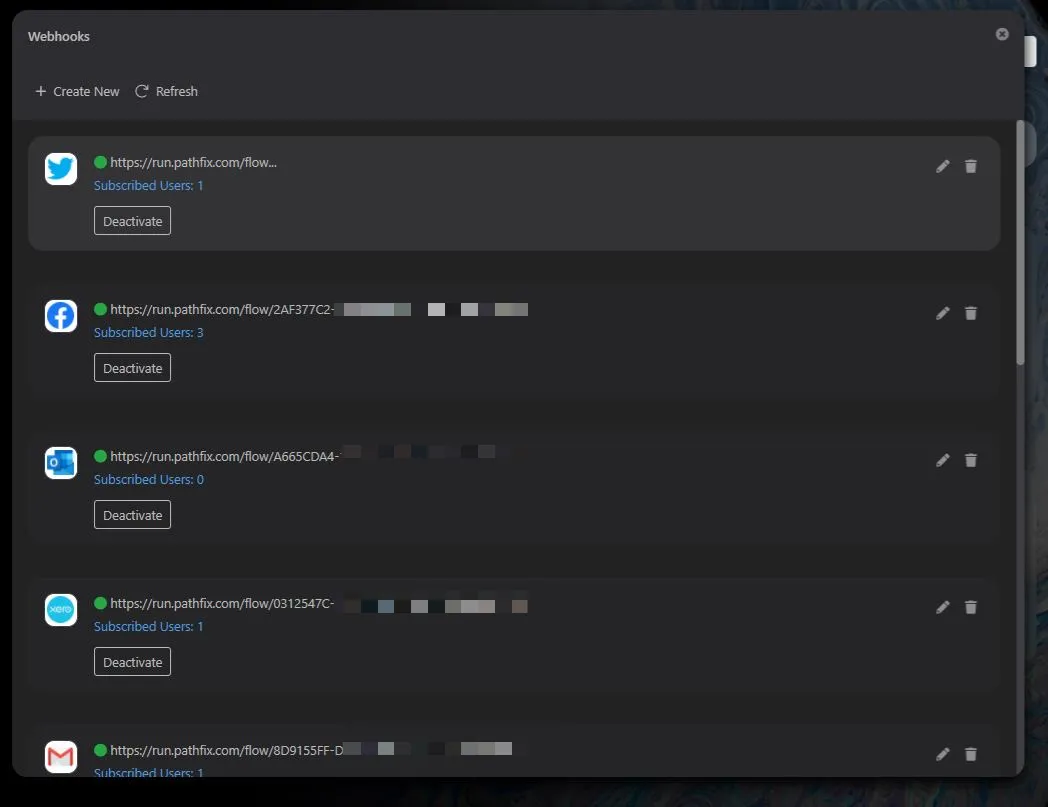Click the Xero webhook icon
Viewport: 1048px width, 807px height.
pyautogui.click(x=61, y=610)
